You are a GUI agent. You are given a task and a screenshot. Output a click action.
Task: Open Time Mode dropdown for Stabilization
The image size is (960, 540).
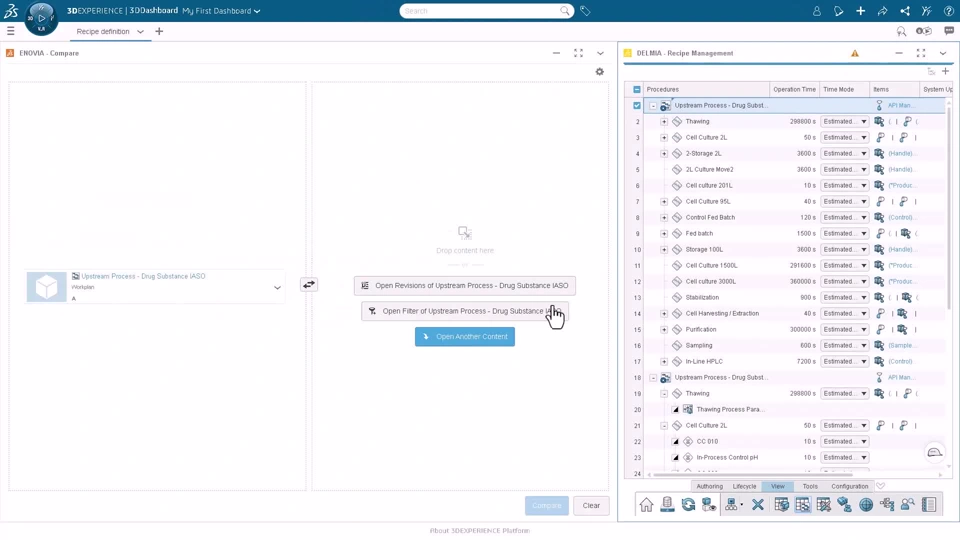pyautogui.click(x=844, y=298)
